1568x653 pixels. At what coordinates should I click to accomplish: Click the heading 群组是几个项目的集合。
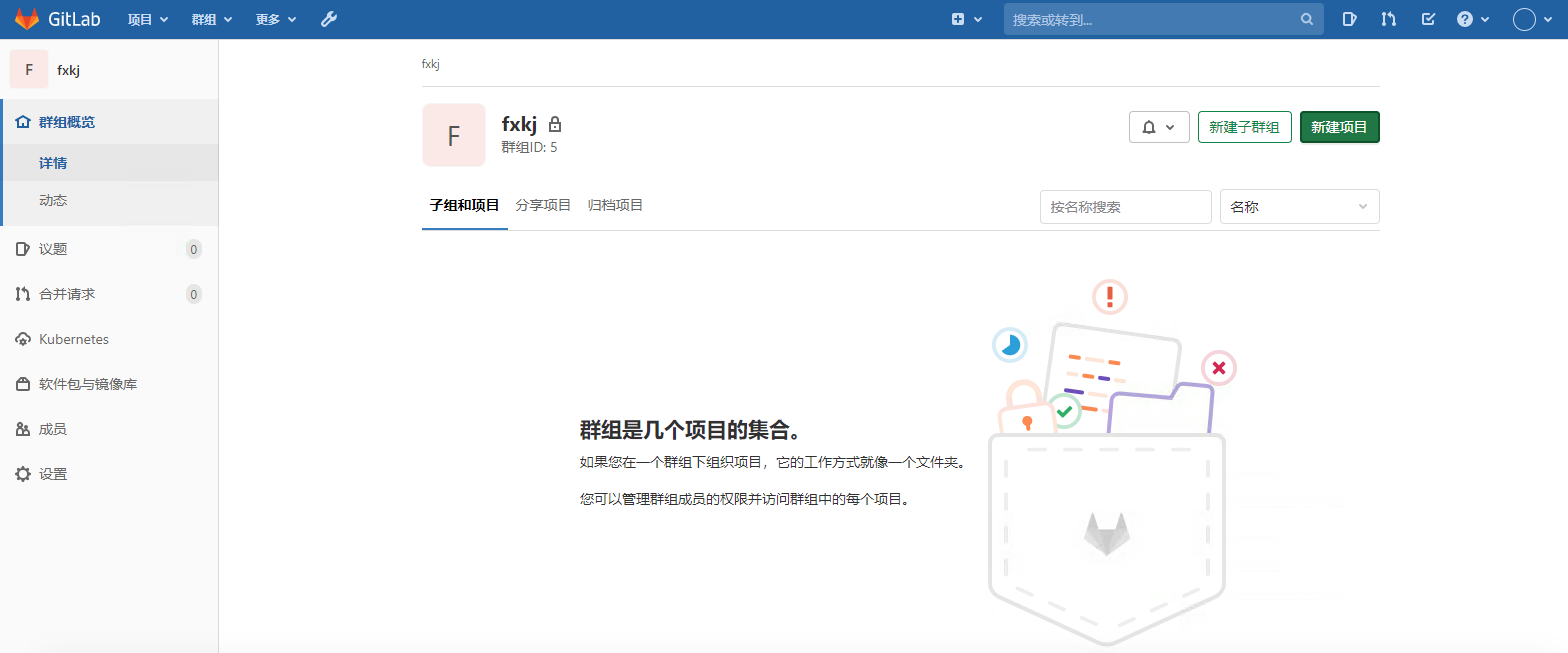692,431
